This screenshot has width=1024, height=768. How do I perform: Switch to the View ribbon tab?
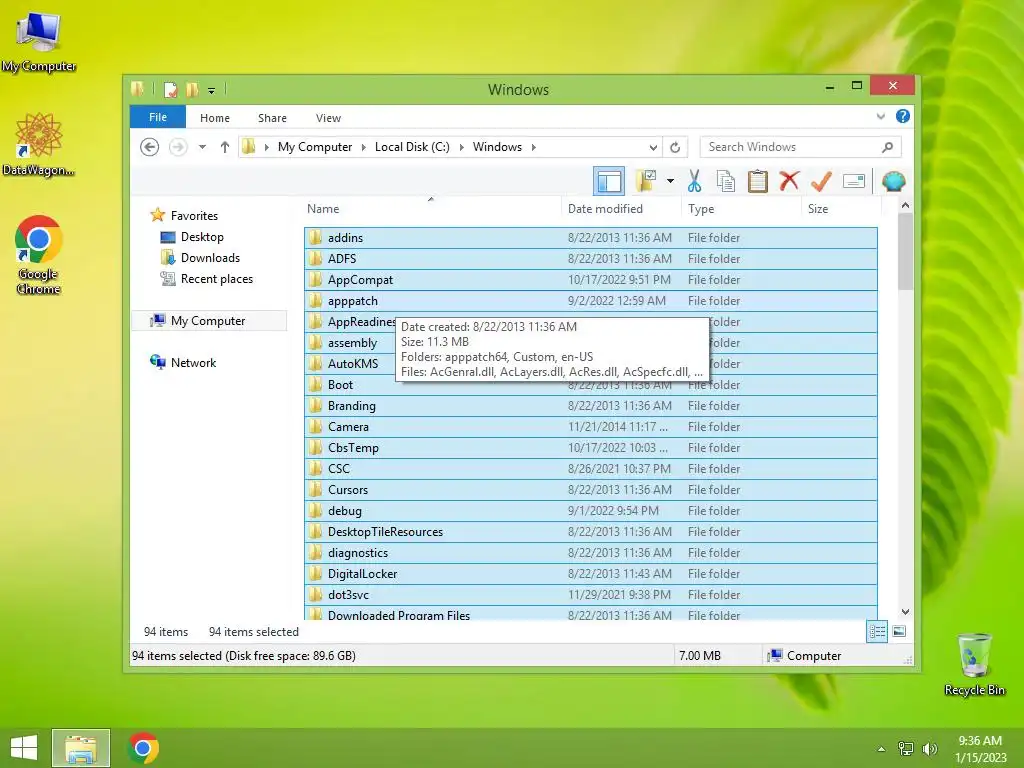coord(328,118)
